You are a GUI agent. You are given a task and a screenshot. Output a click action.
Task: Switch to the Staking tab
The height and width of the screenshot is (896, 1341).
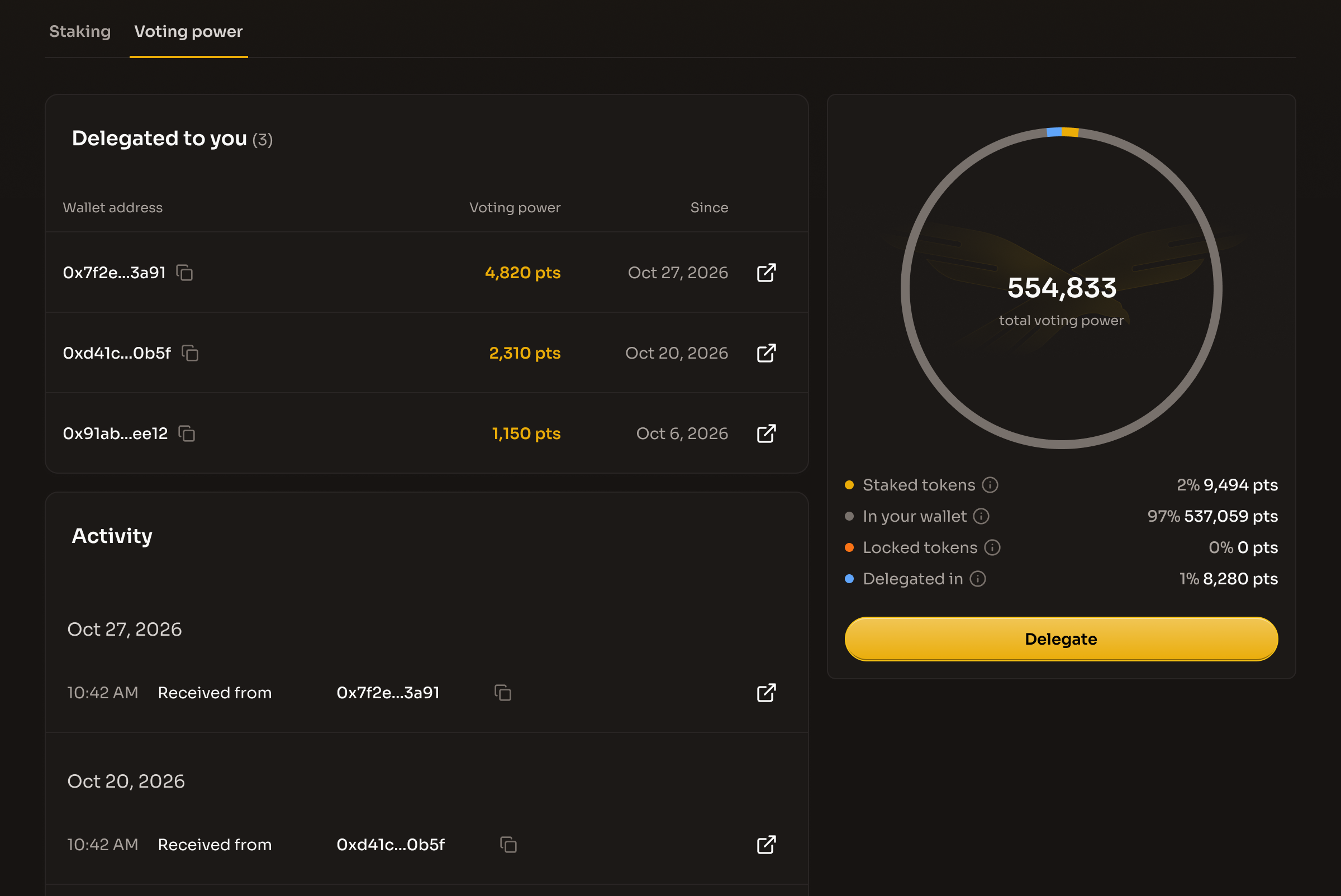pos(80,31)
